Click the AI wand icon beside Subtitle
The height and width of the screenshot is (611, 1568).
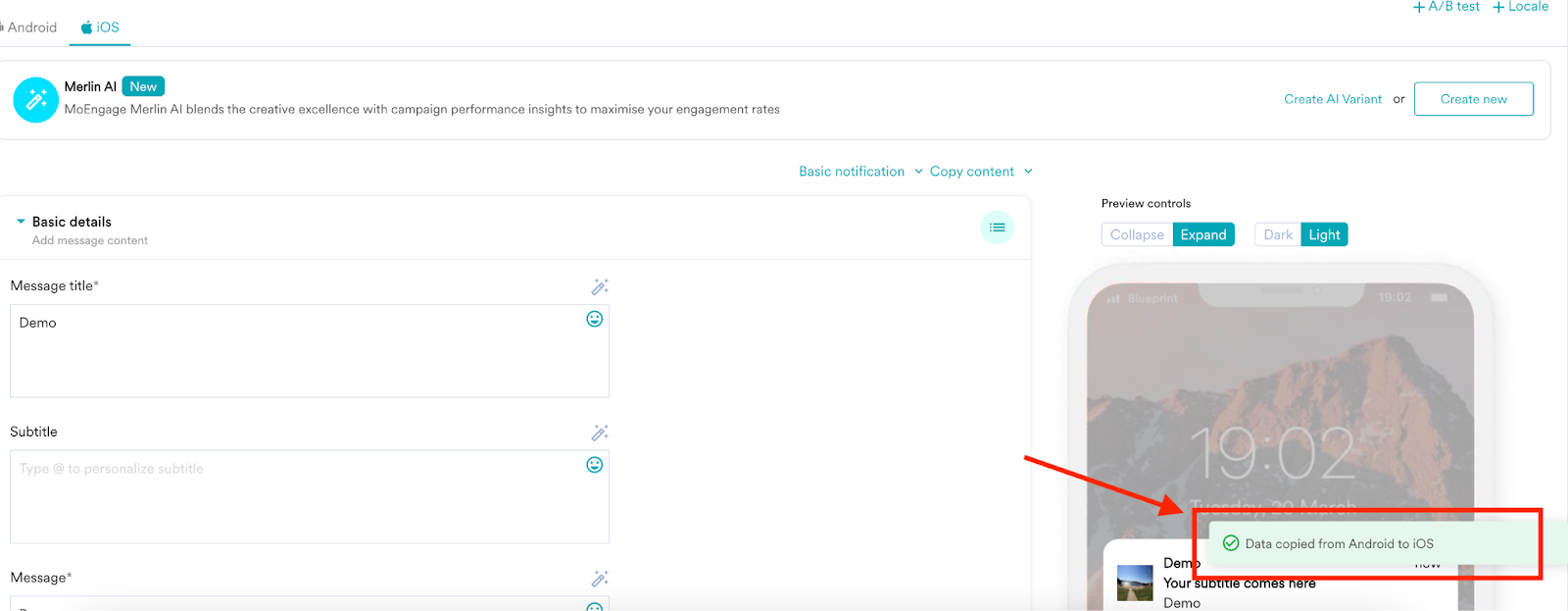600,433
